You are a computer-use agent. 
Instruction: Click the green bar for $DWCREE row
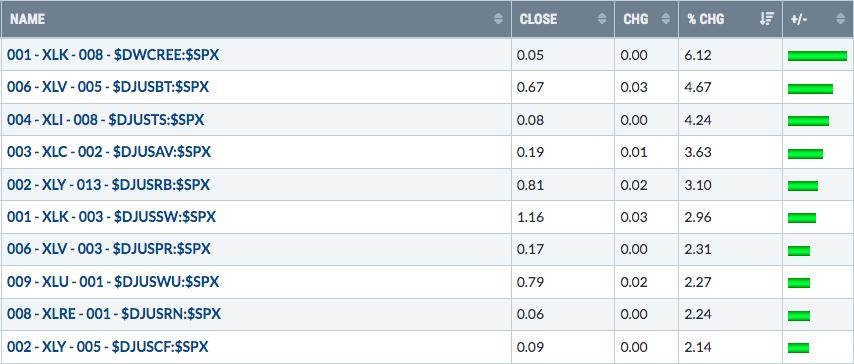[818, 56]
